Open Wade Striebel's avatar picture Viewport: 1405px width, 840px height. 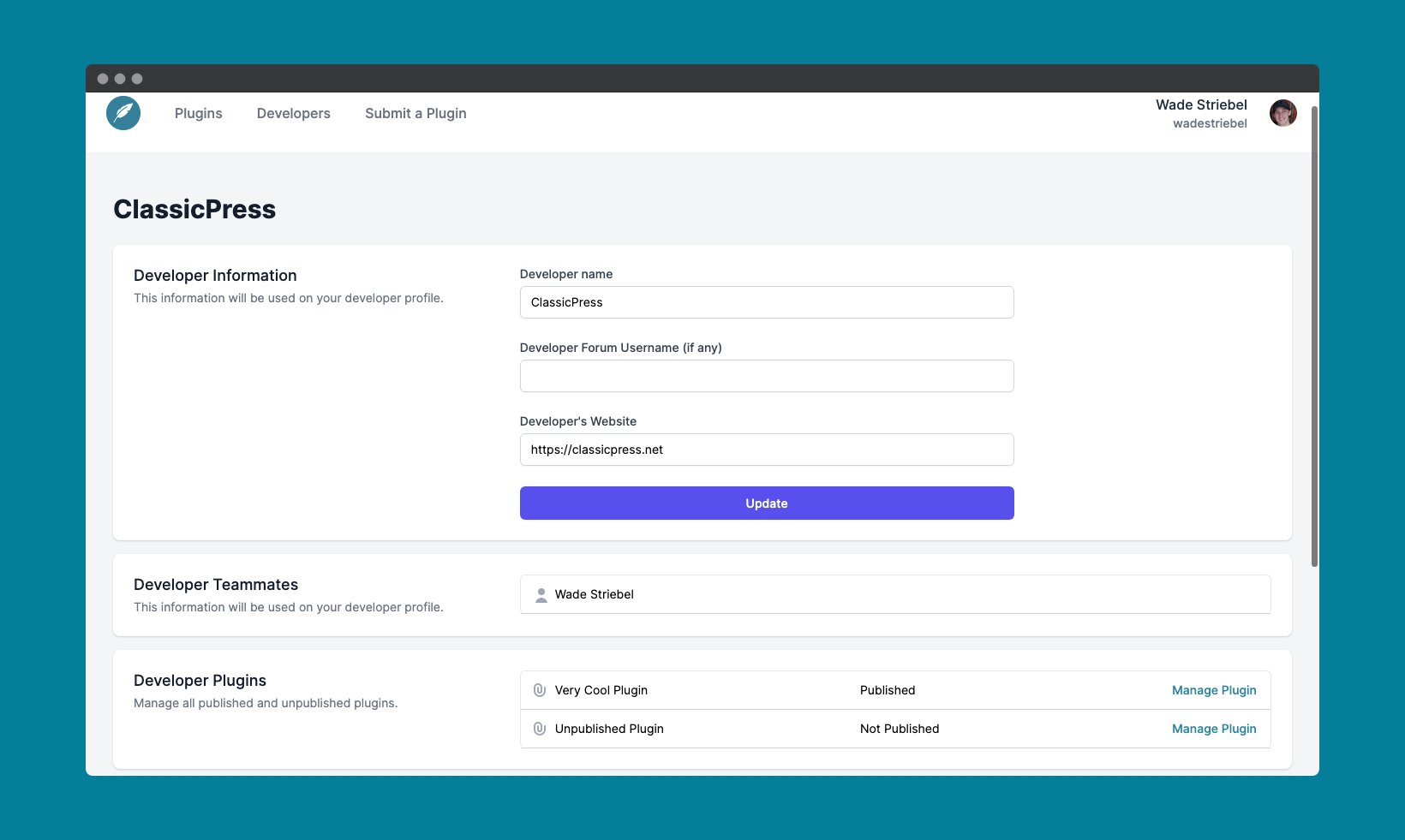(1282, 113)
